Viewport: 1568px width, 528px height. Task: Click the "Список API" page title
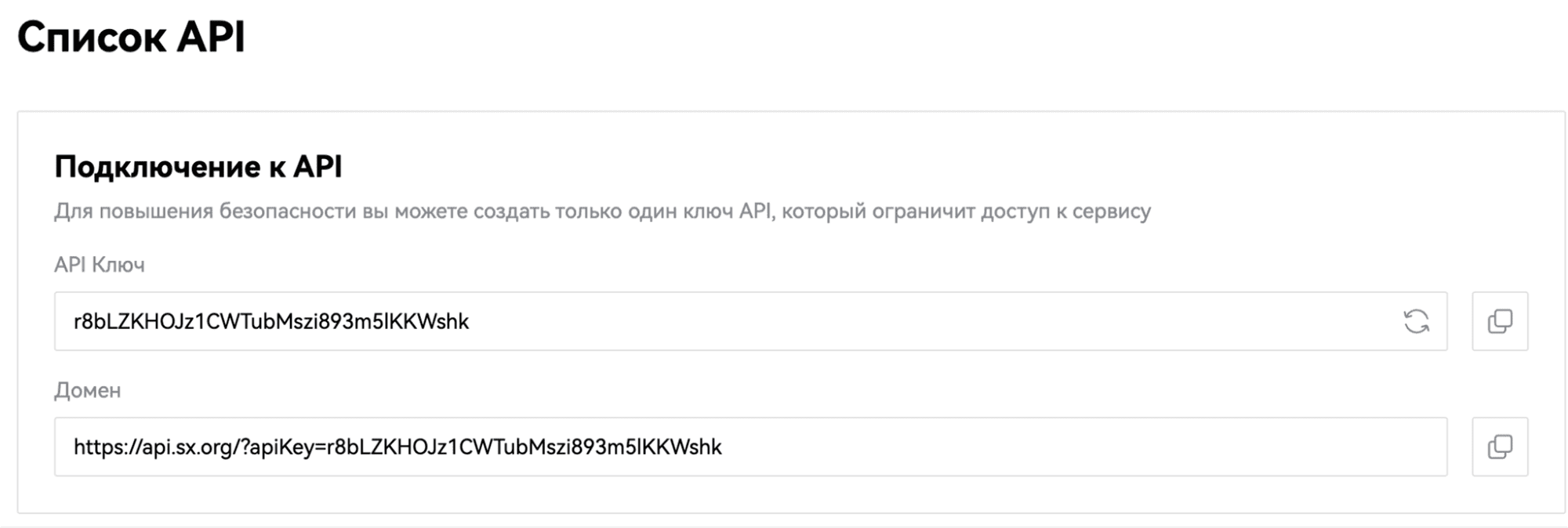coord(131,37)
